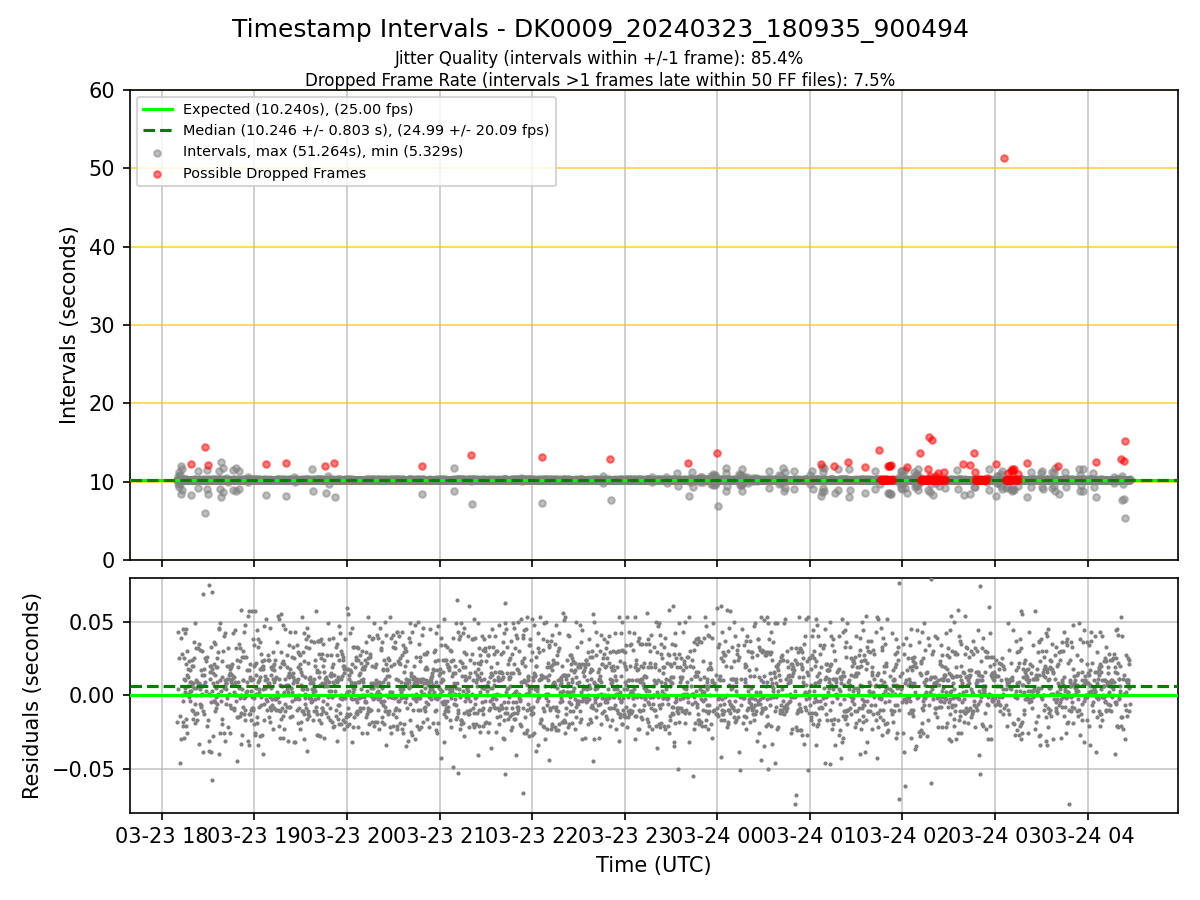This screenshot has width=1200, height=900.
Task: Click the lowest gray point near 5.3 seconds
Action: [x=1125, y=518]
